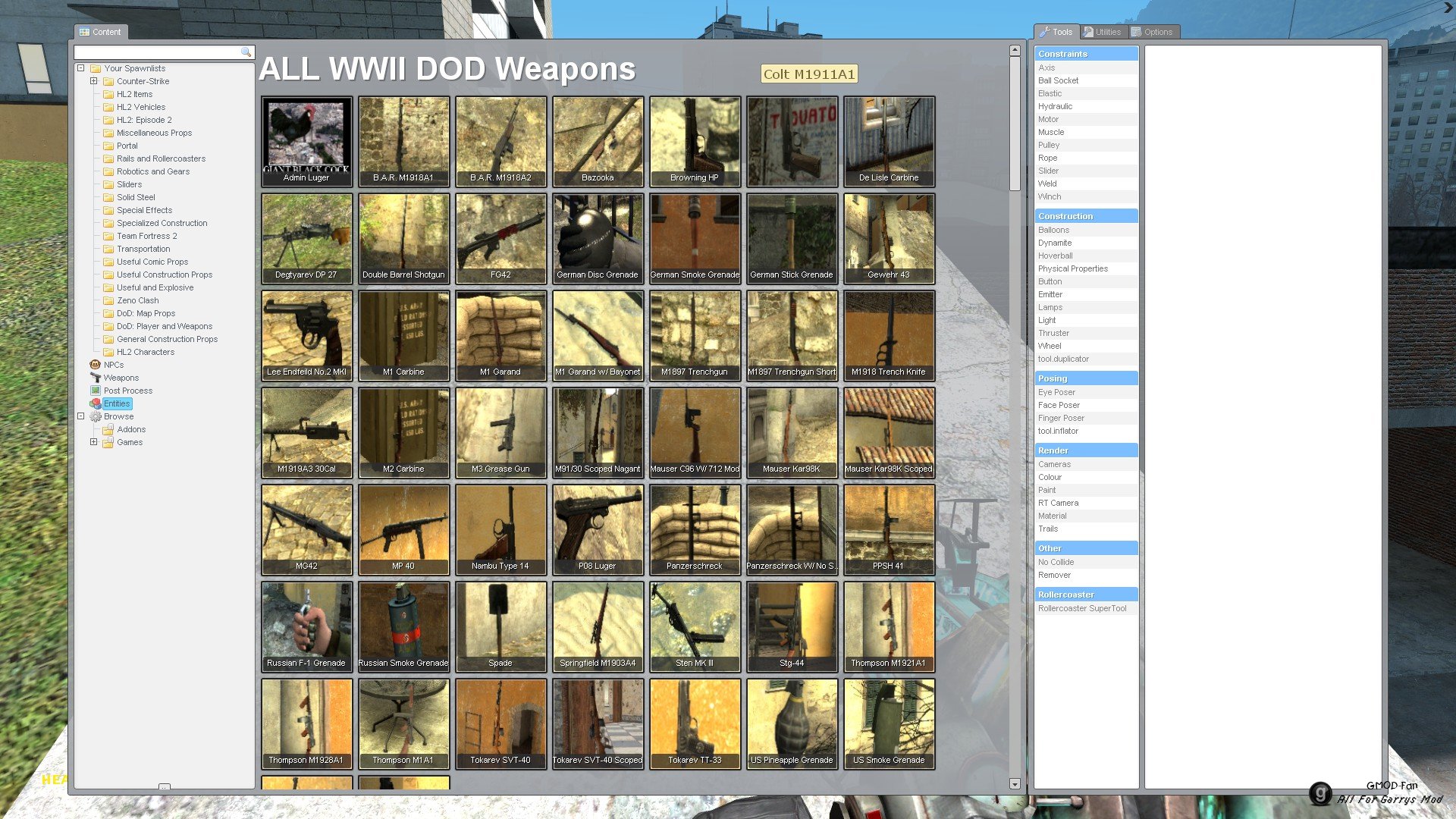Spawn the US Pineapple Grenade
The width and height of the screenshot is (1456, 819).
coord(792,723)
